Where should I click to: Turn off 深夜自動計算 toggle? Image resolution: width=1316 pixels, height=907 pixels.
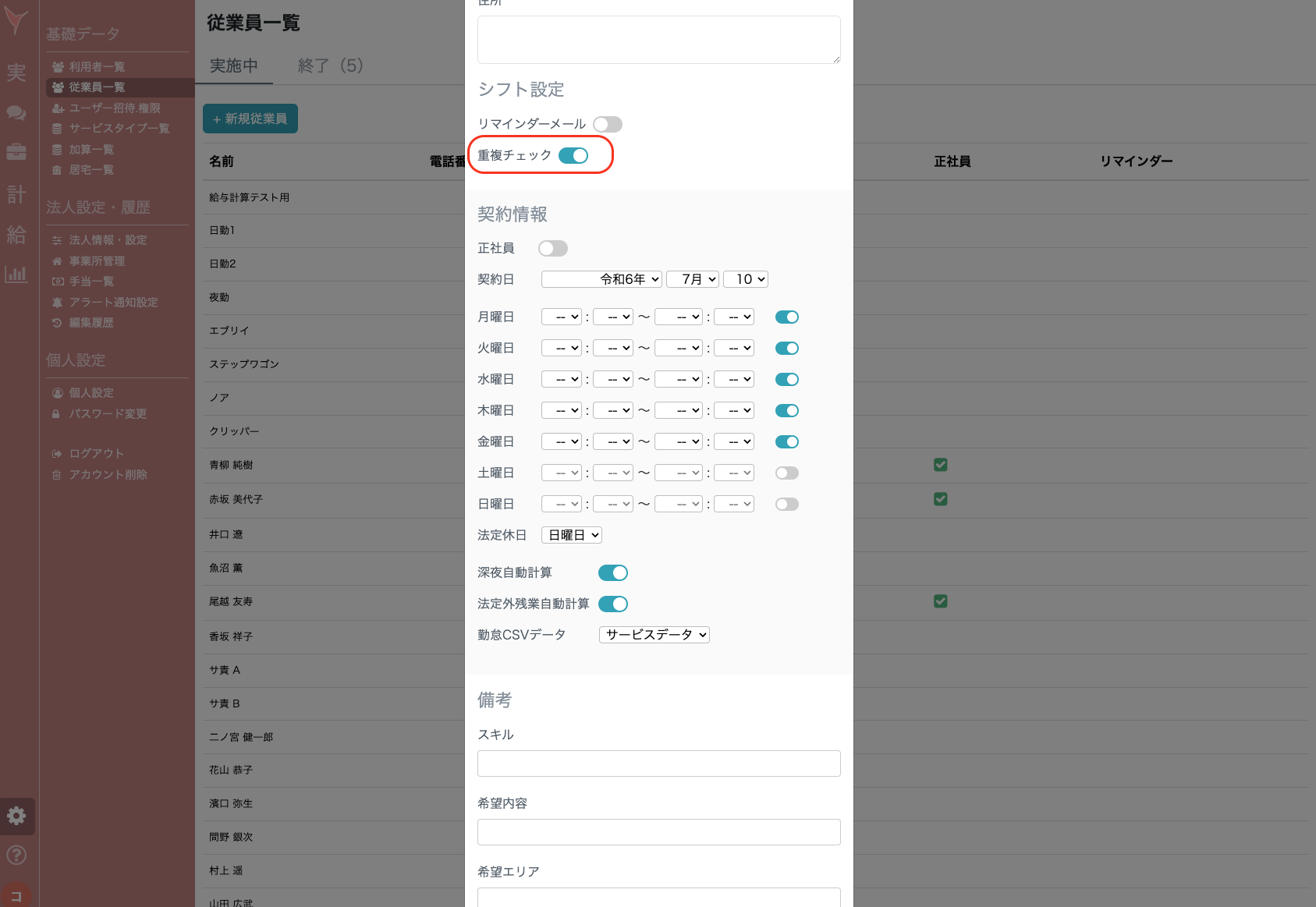coord(612,573)
